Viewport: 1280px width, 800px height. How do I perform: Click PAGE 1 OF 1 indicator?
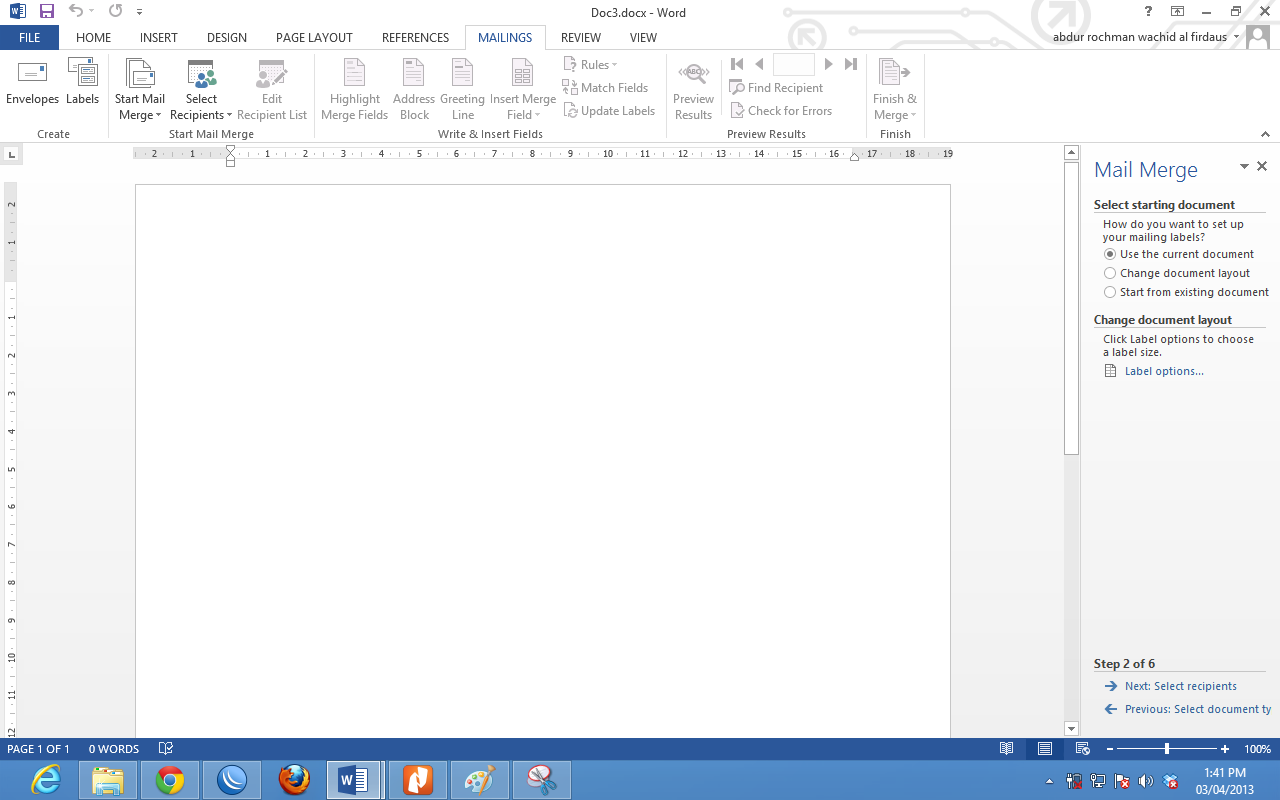tap(38, 749)
